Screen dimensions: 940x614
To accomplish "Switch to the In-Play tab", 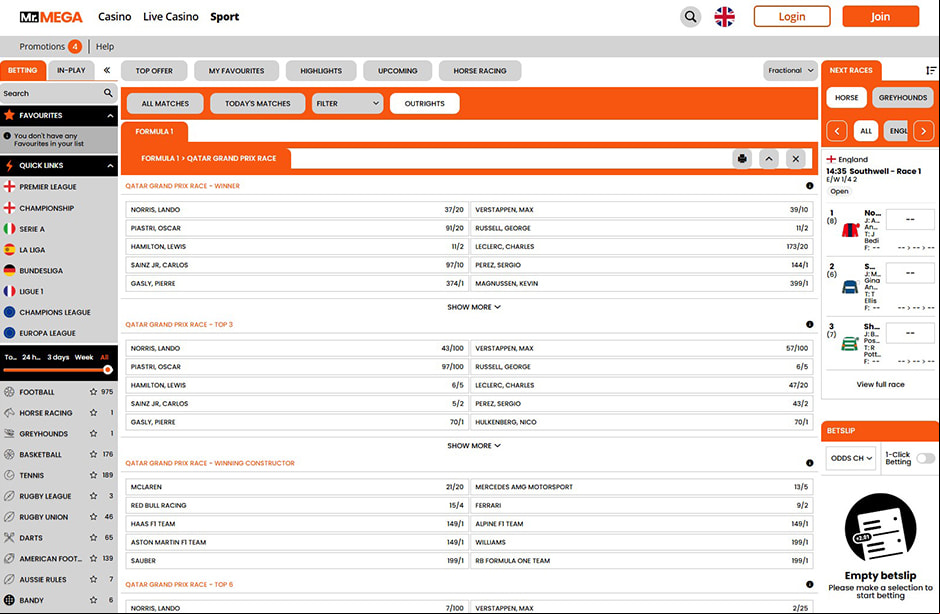I will click(x=71, y=70).
